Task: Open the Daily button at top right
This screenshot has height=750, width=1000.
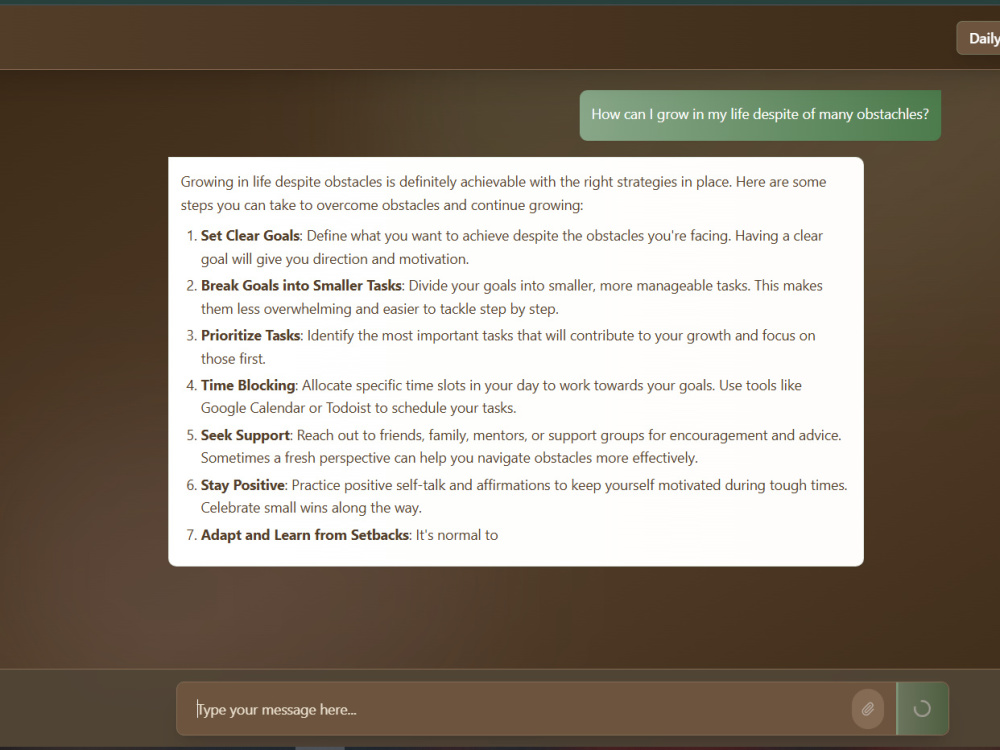Action: point(979,38)
